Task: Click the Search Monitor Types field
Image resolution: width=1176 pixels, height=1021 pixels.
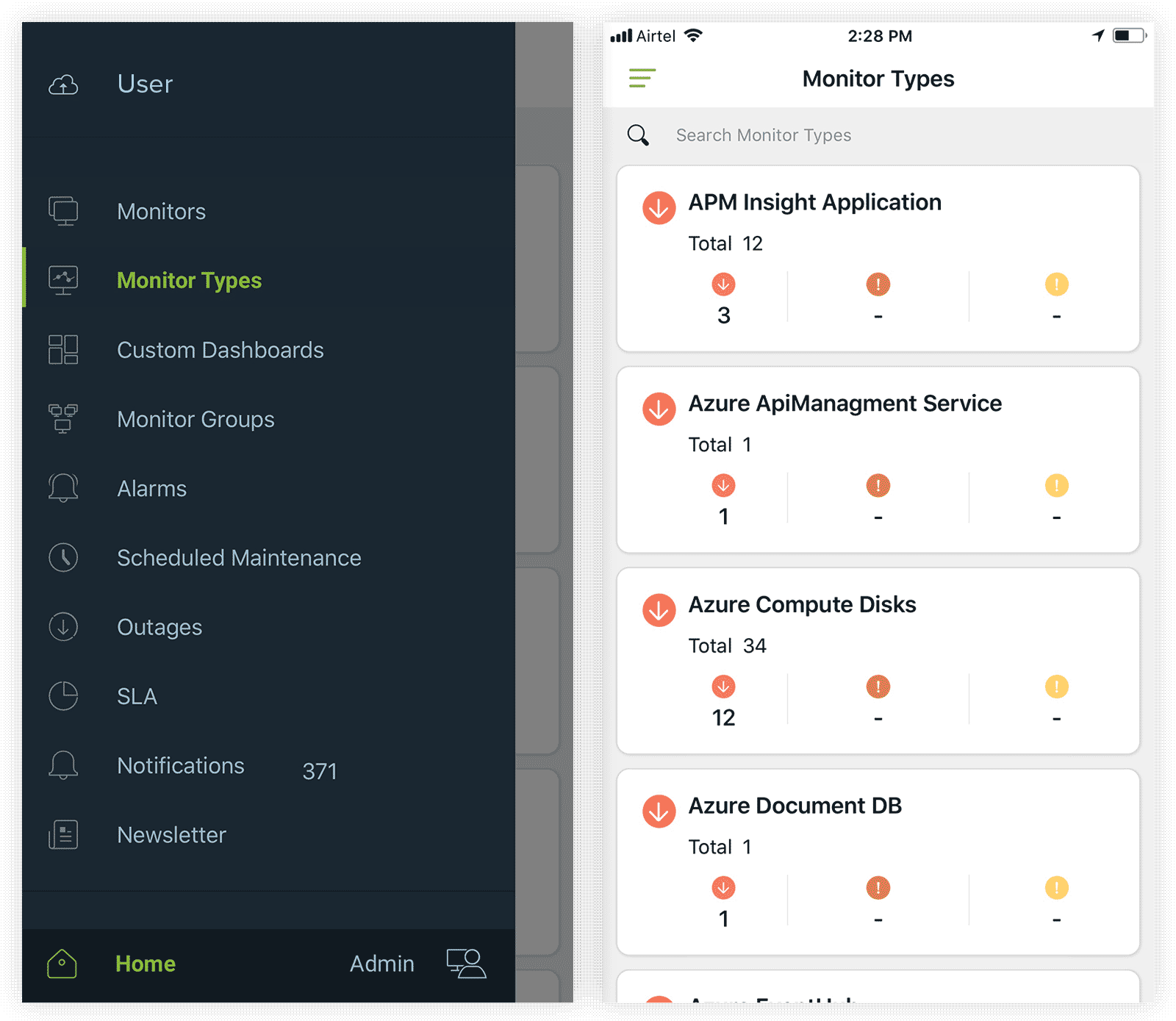Action: (878, 135)
